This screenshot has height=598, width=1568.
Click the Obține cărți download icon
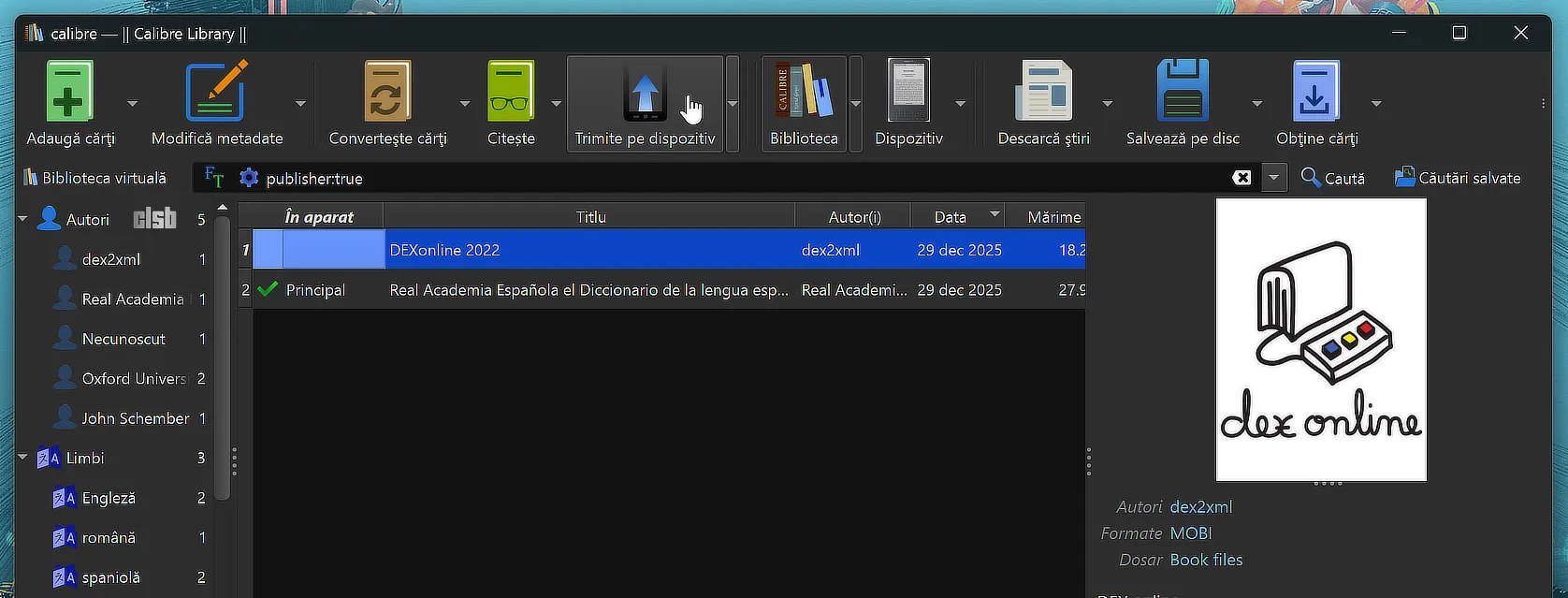pyautogui.click(x=1316, y=92)
